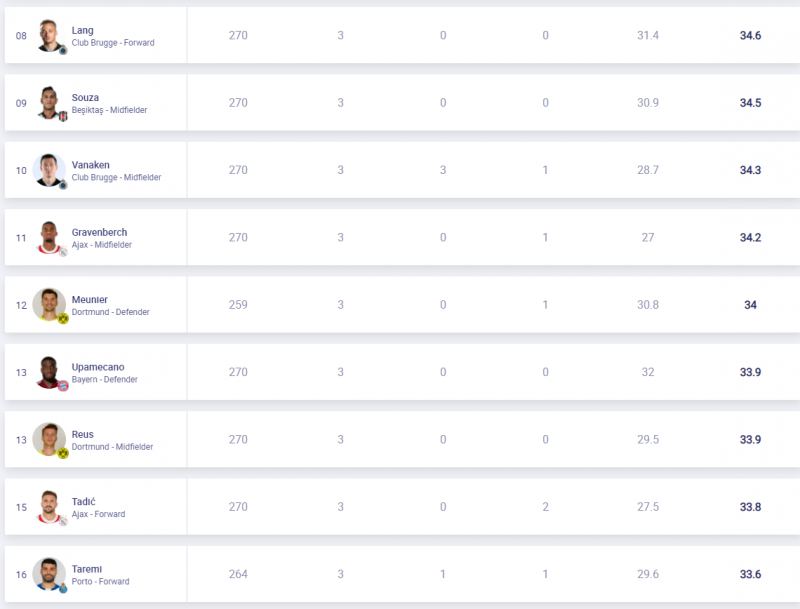Click Taremi's total score 33.6
The width and height of the screenshot is (800, 609).
point(750,574)
